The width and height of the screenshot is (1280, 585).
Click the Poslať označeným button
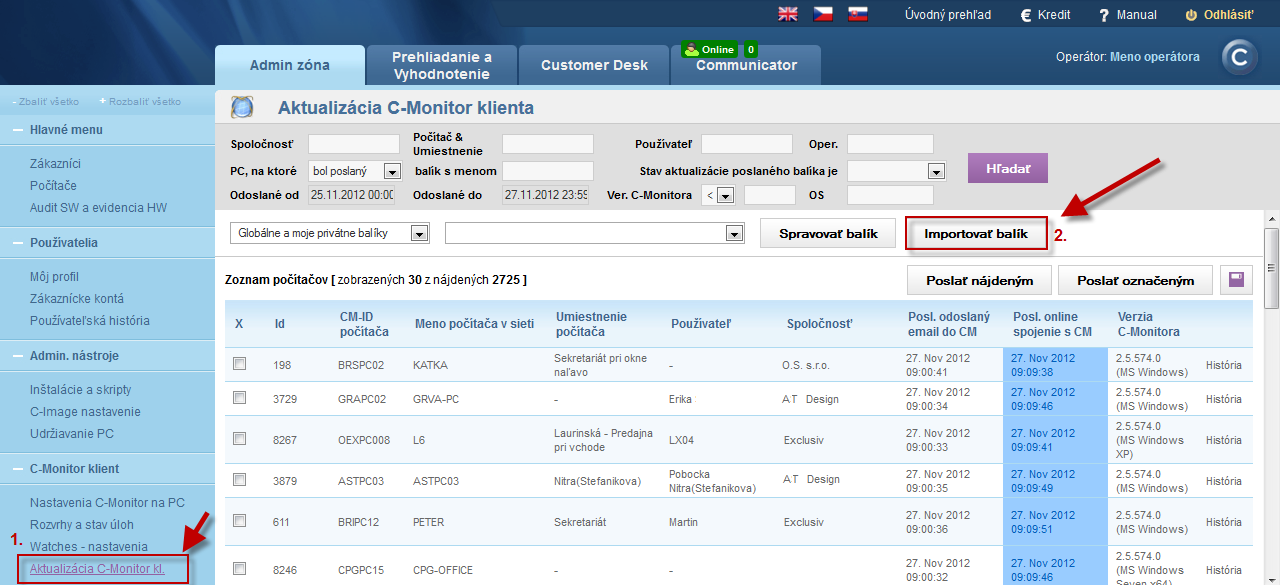pos(1136,281)
